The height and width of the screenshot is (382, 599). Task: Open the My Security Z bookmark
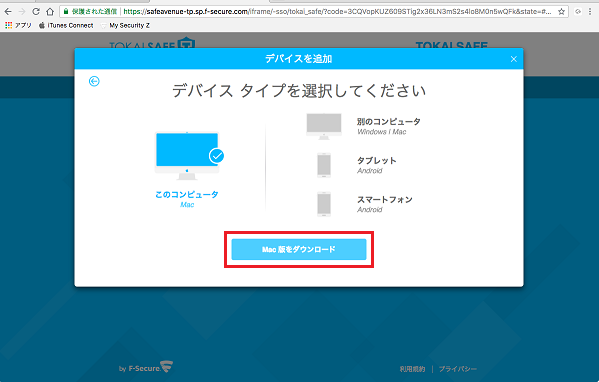click(x=125, y=25)
